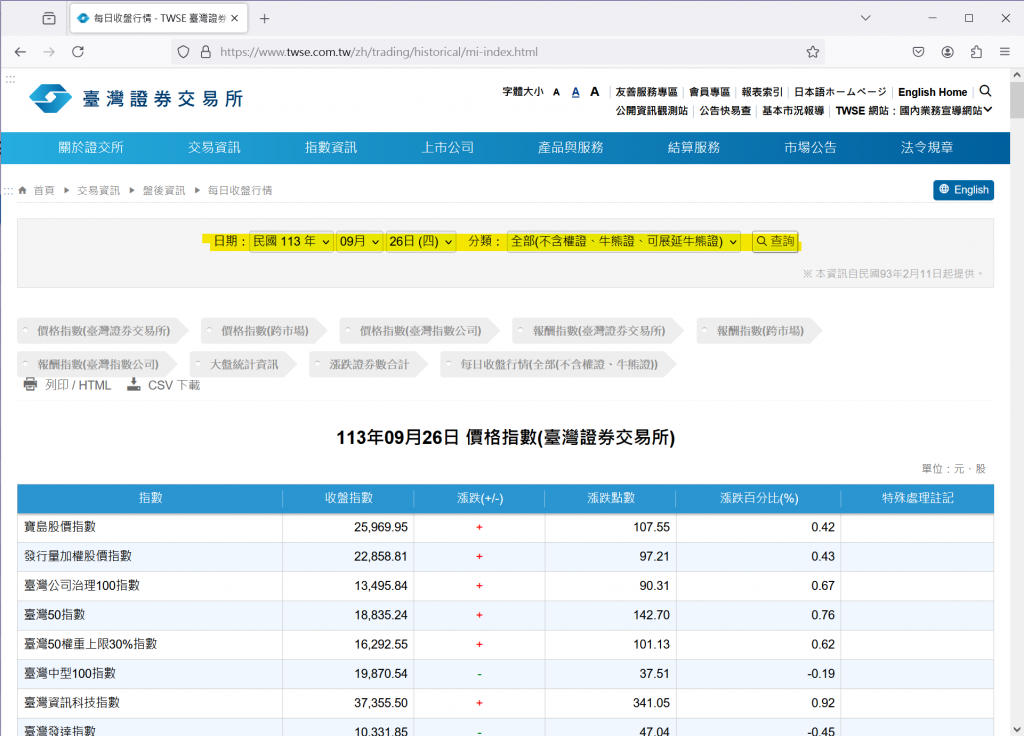
Task: Click the browser forward arrow
Action: [49, 52]
